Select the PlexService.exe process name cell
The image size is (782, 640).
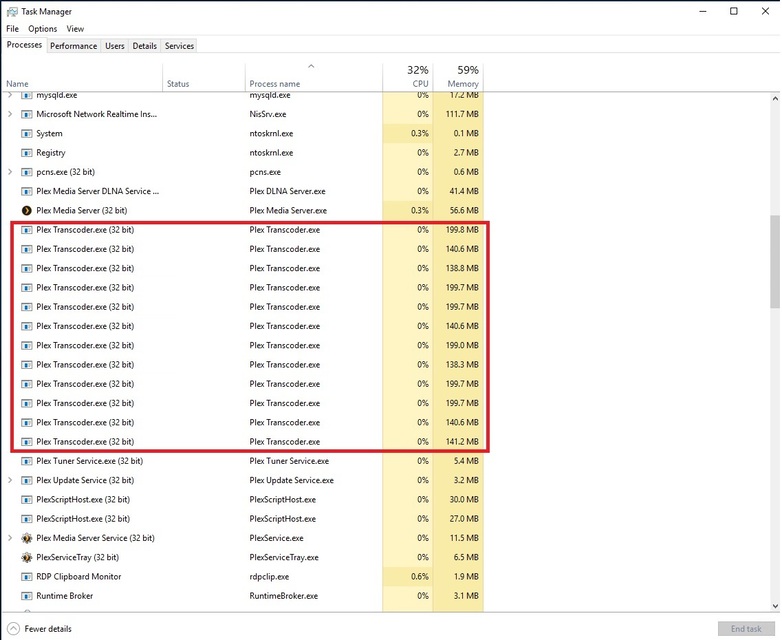[x=276, y=538]
